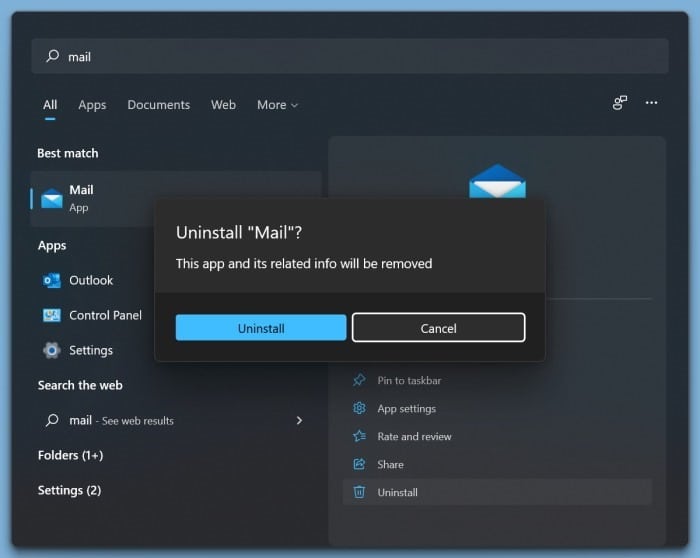
Task: Click the Mail app envelope icon in Best match
Action: pos(52,199)
